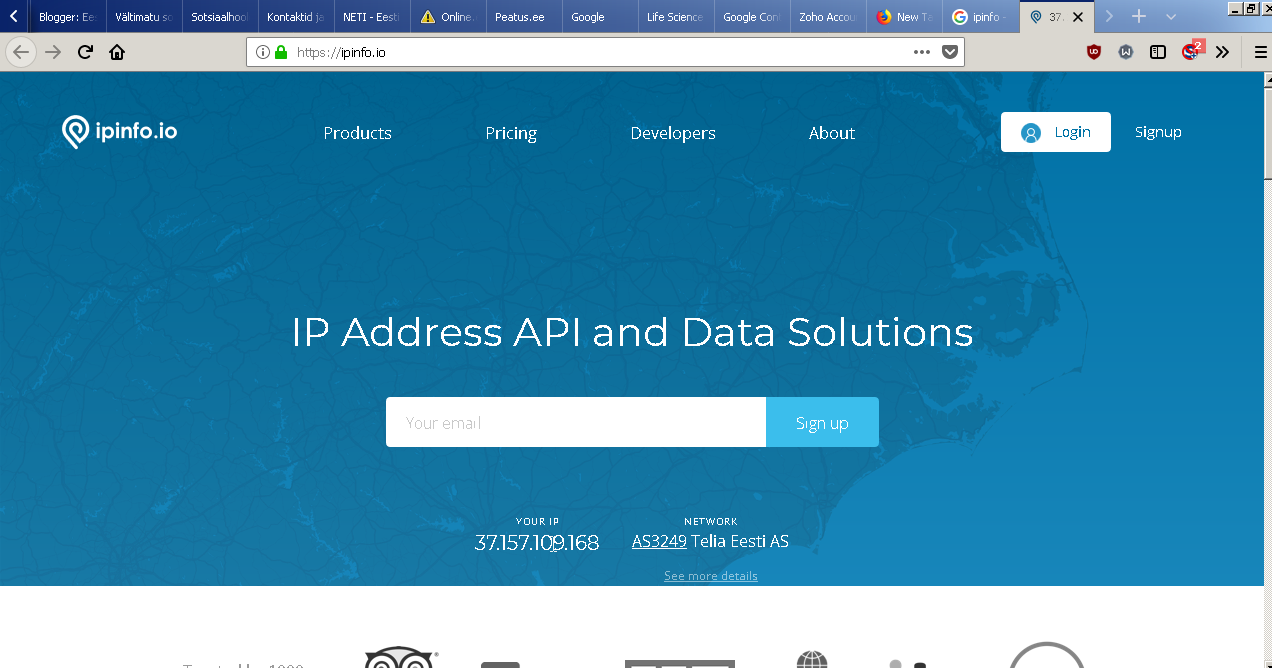Image resolution: width=1272 pixels, height=668 pixels.
Task: Click the Sign up button
Action: point(822,422)
